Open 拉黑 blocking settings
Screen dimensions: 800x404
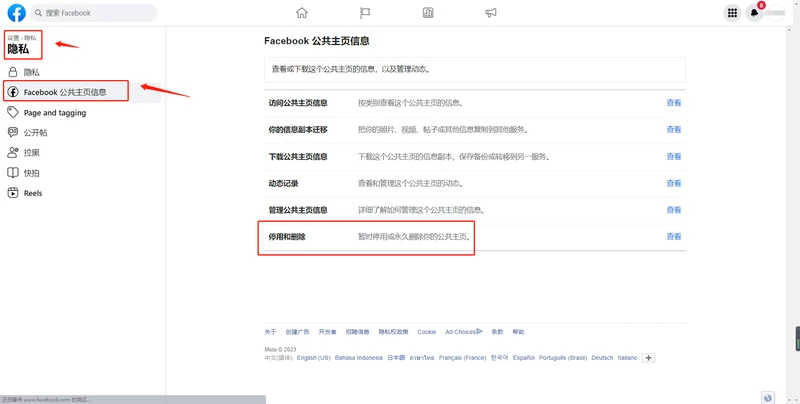point(82,153)
